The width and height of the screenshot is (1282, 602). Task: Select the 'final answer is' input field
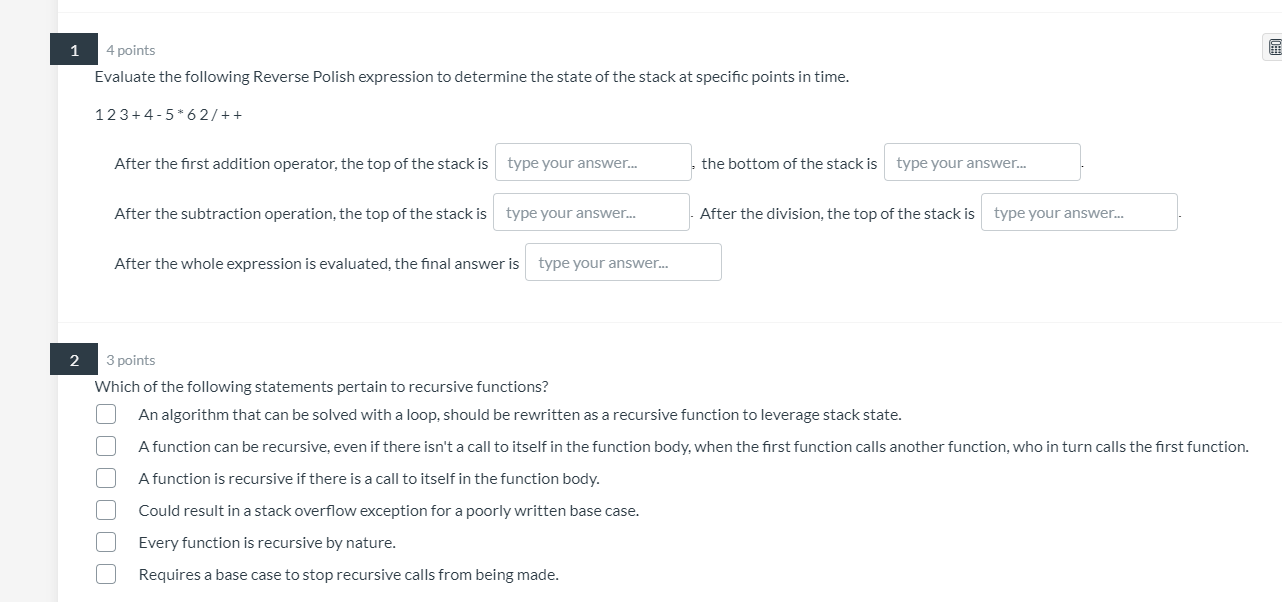(x=623, y=262)
